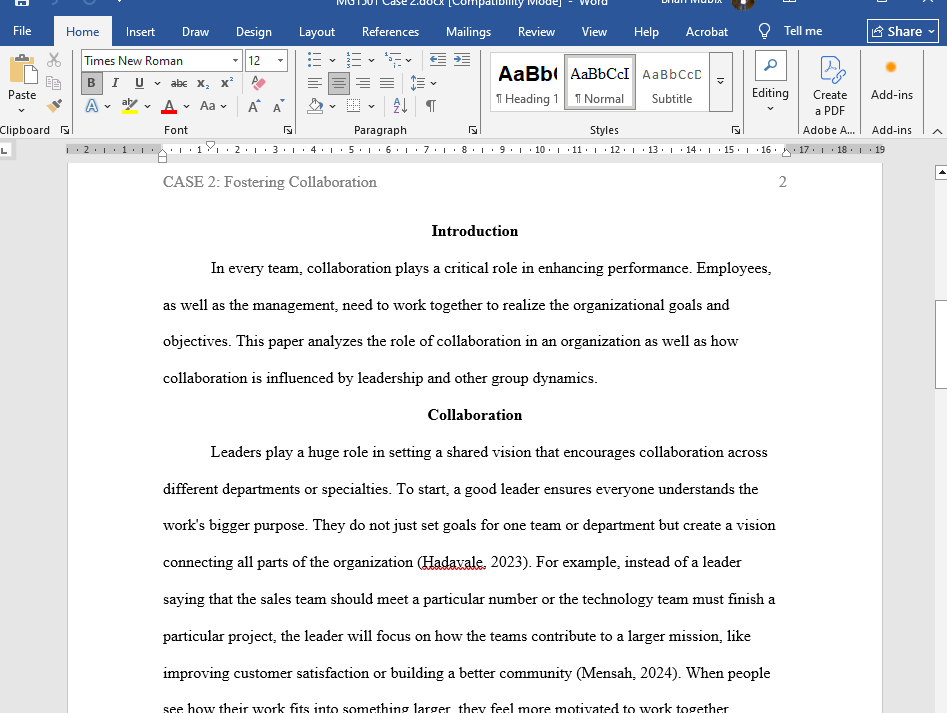Toggle Italic formatting
The image size is (947, 713).
[115, 83]
